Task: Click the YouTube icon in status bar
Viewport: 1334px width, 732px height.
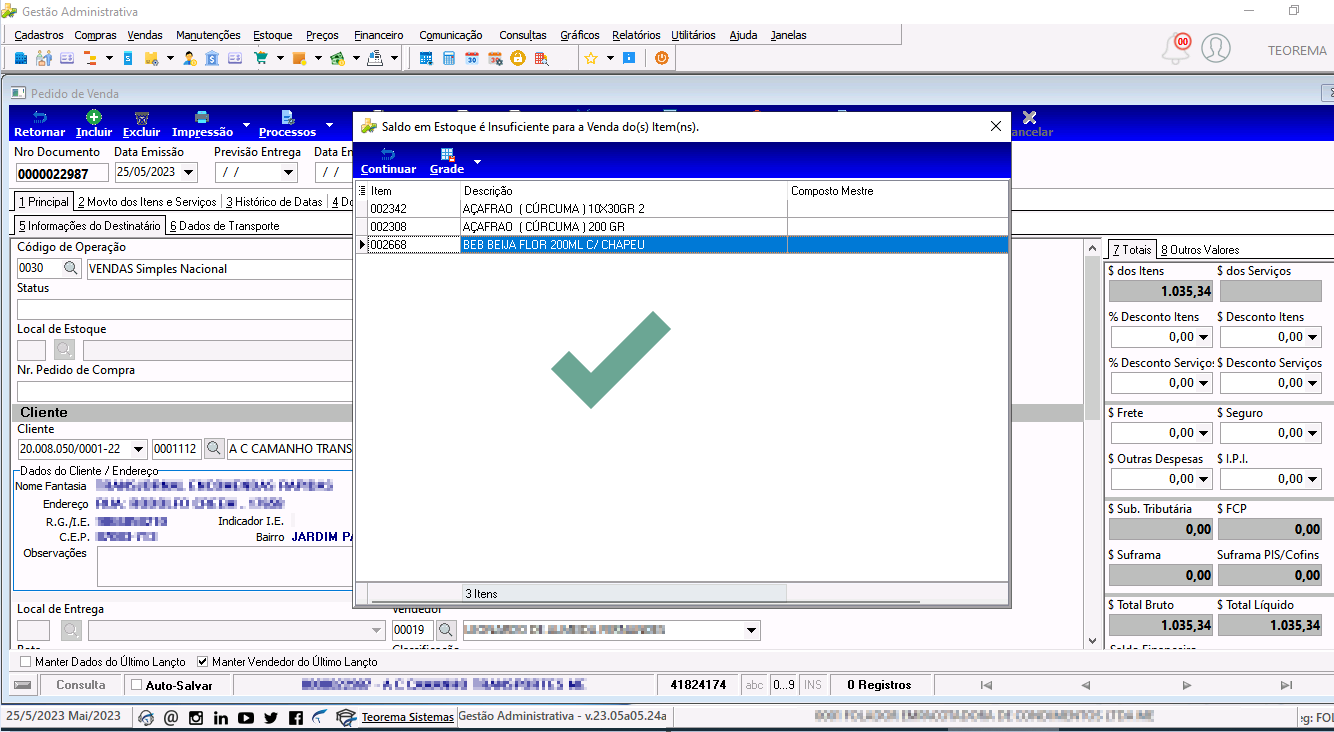Action: tap(246, 717)
